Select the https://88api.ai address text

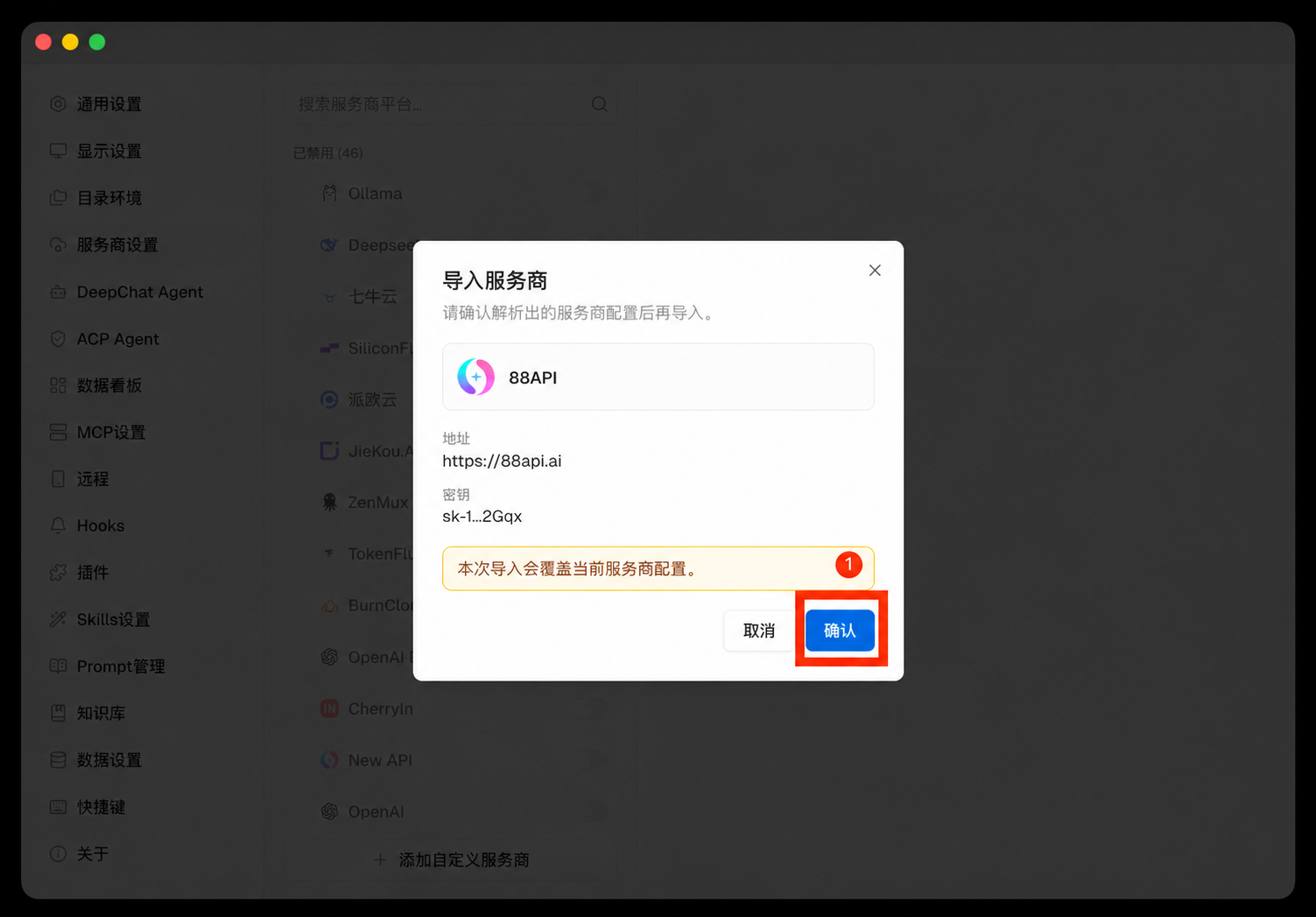(502, 461)
